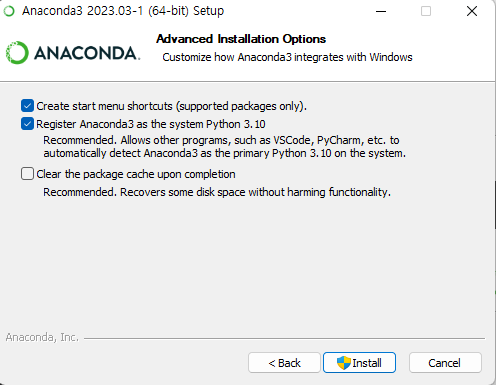Click the ANACONDA logo in the header
The image size is (496, 385).
(x=73, y=53)
